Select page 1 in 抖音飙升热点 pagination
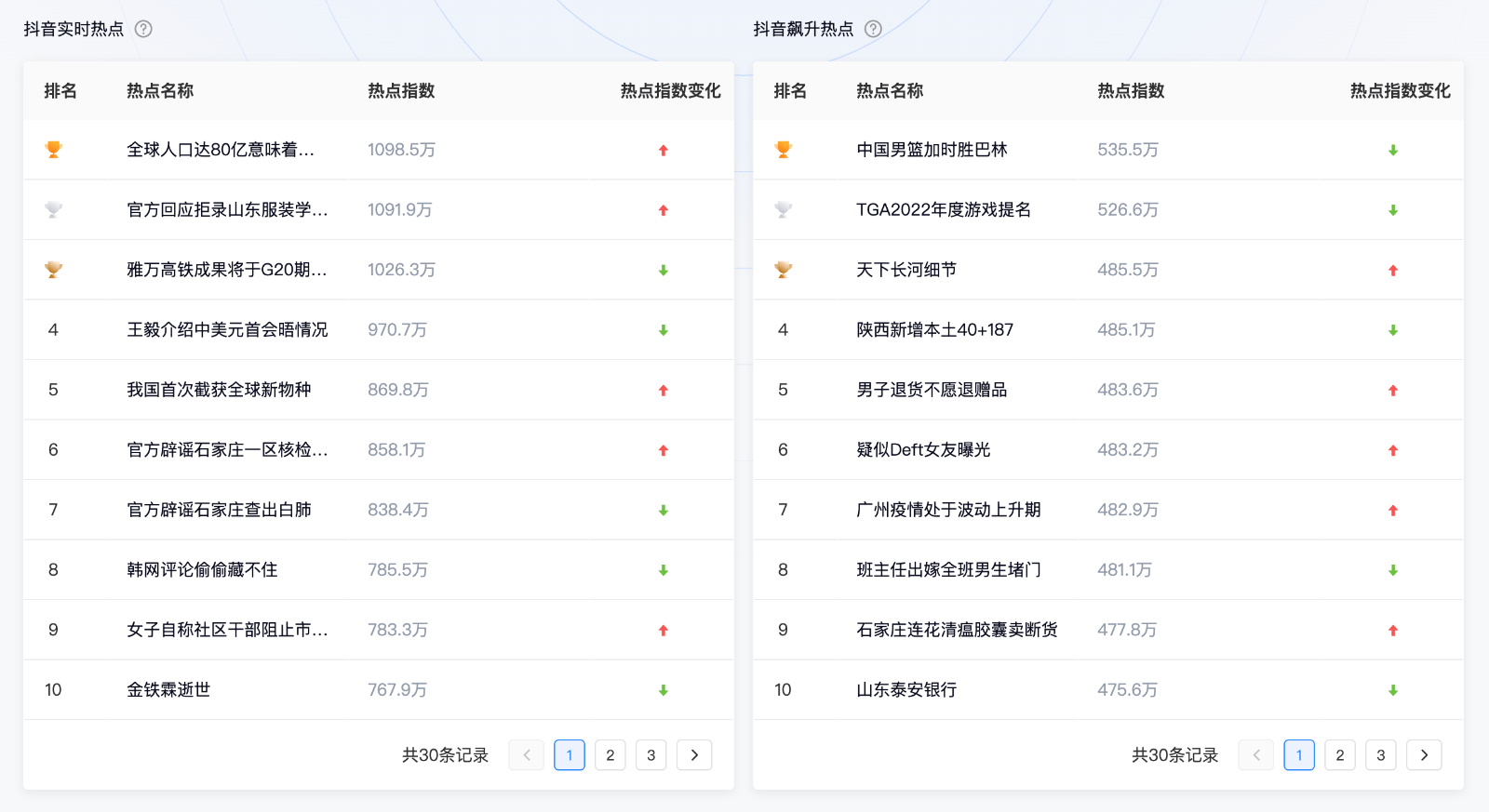Screen dimensions: 1489x812 (1299, 755)
